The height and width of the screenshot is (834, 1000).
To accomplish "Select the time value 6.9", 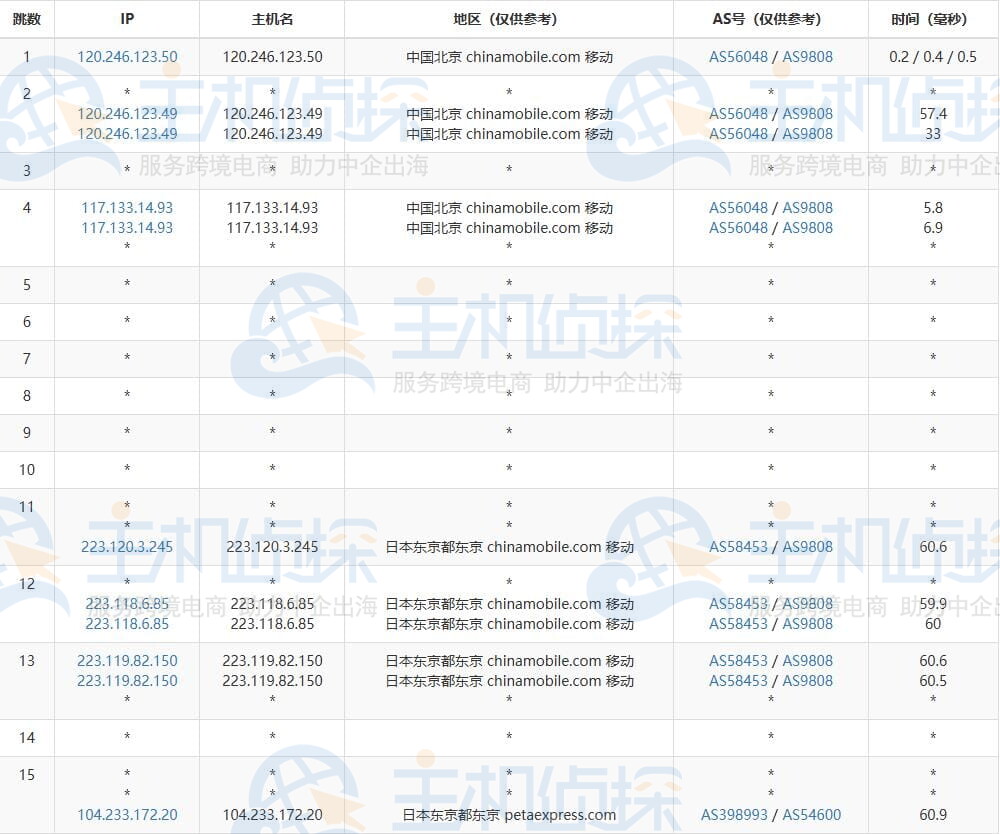I will pyautogui.click(x=933, y=228).
